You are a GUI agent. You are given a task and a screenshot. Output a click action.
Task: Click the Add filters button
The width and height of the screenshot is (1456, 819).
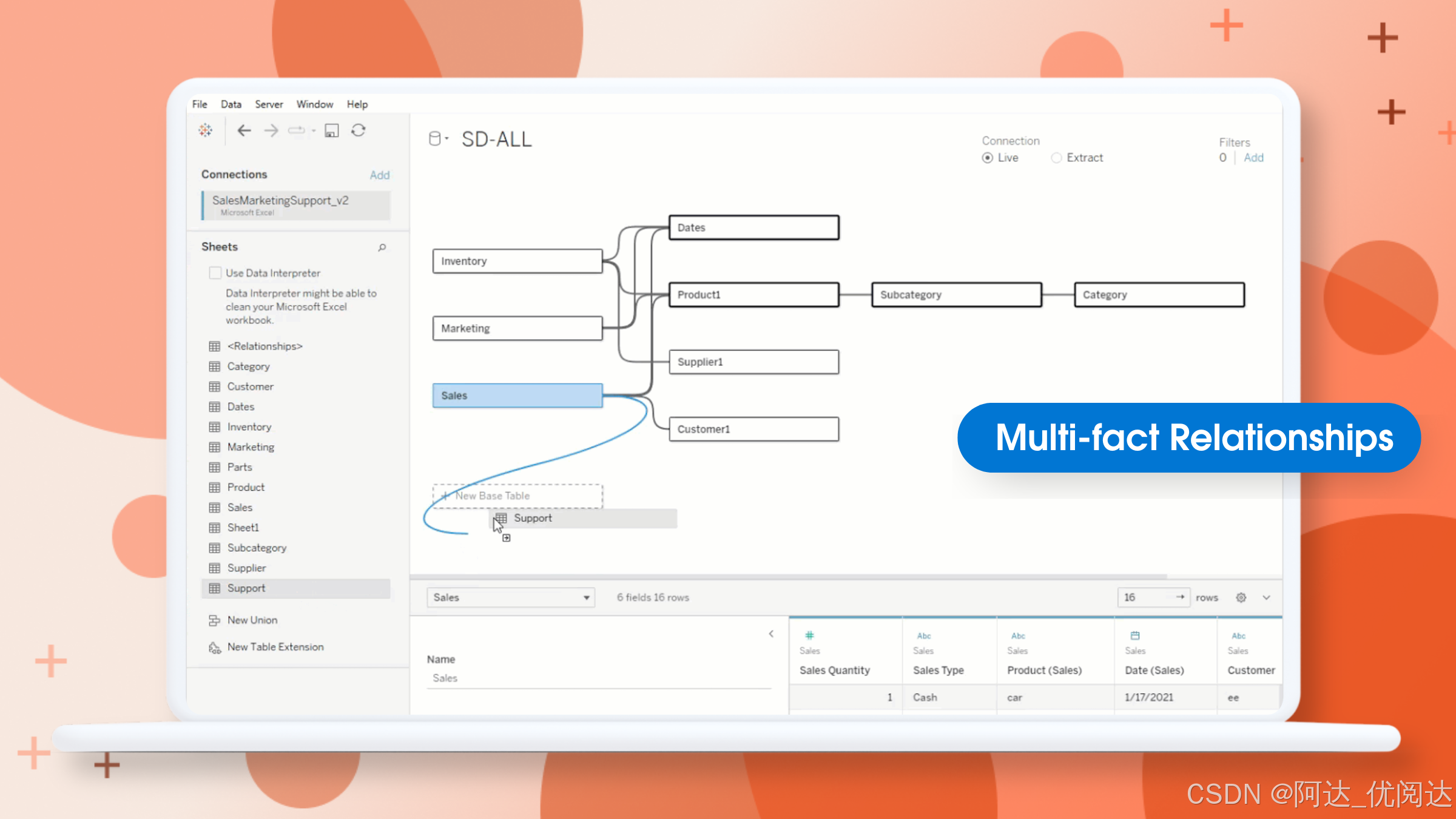[x=1255, y=157]
